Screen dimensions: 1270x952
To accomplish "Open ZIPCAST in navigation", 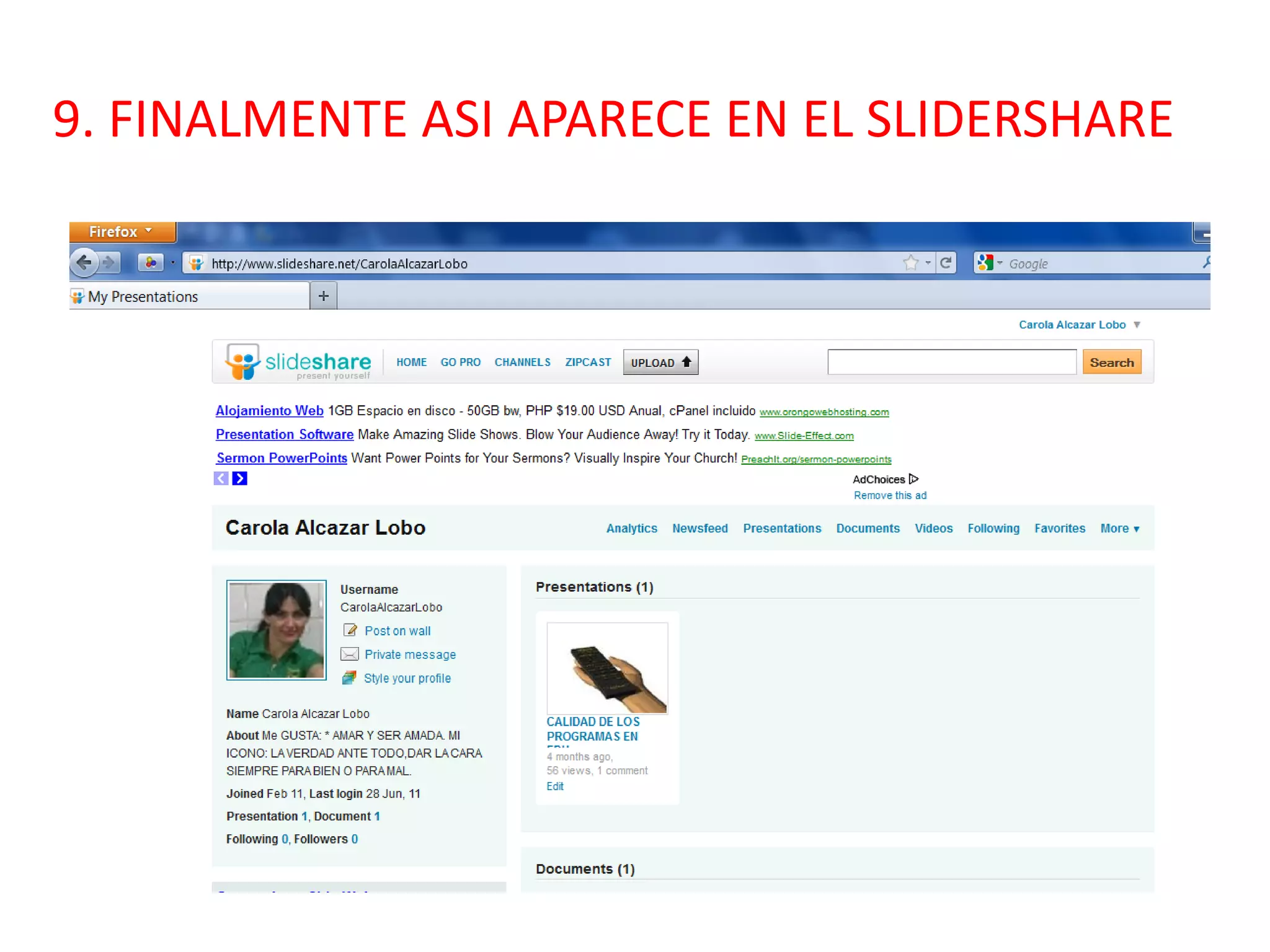I will tap(588, 362).
